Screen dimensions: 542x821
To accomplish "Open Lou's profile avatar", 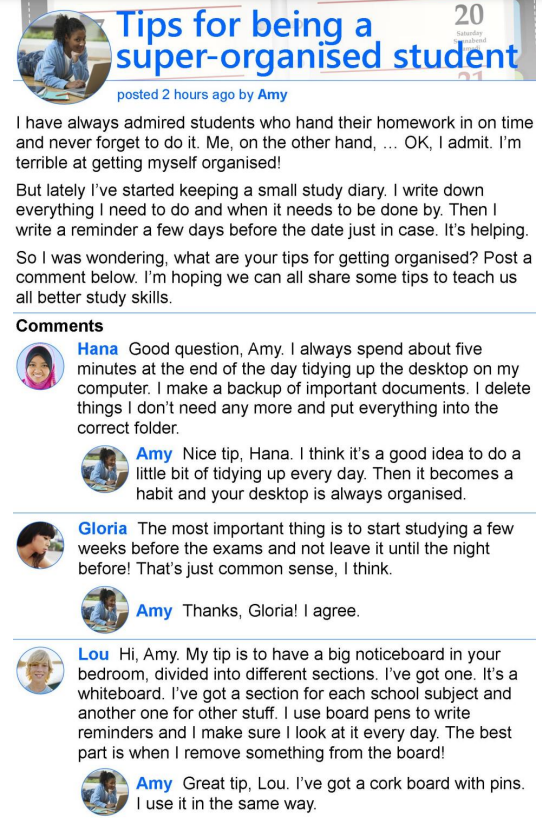I will [x=40, y=671].
